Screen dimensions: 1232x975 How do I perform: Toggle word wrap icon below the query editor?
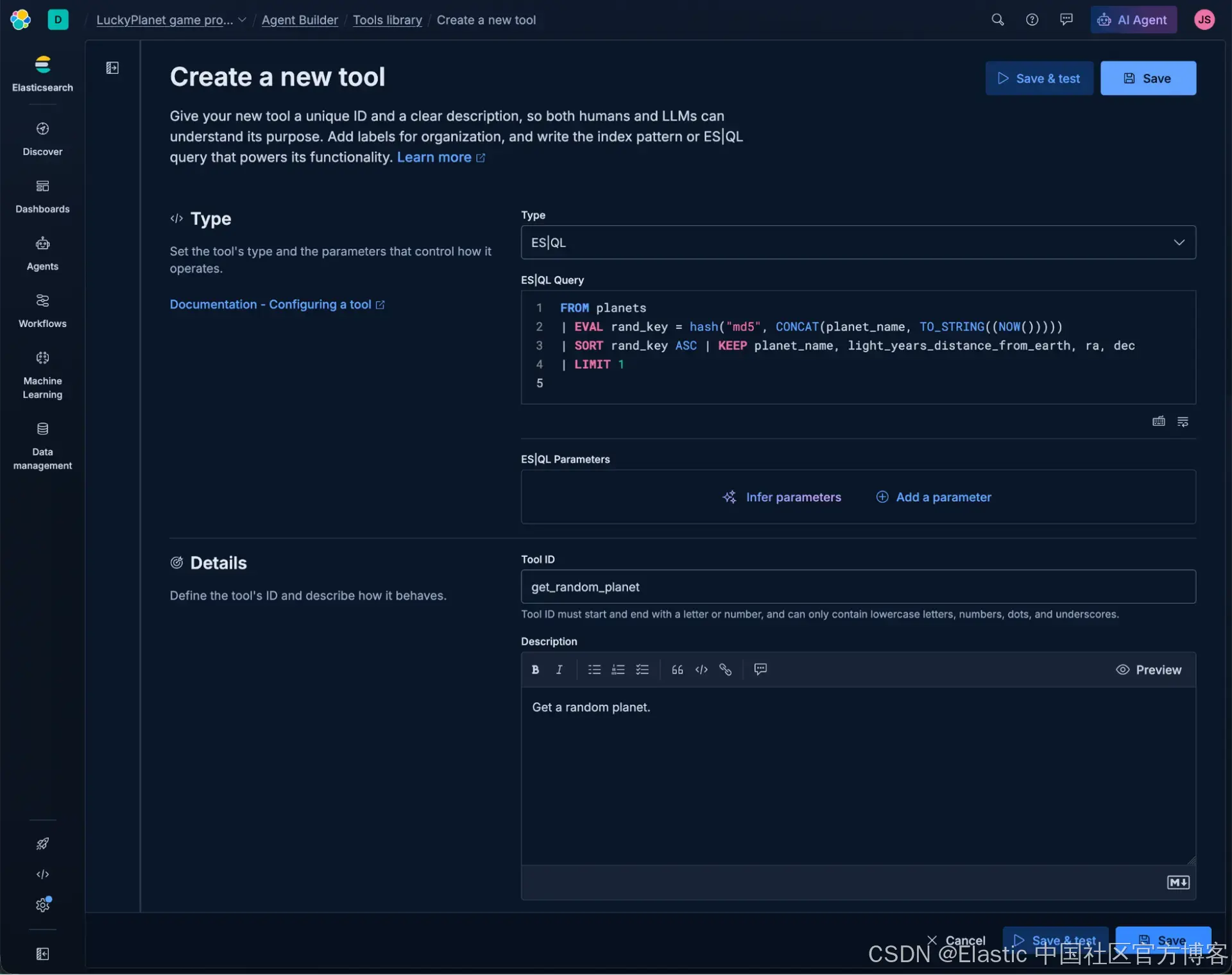coord(1183,421)
